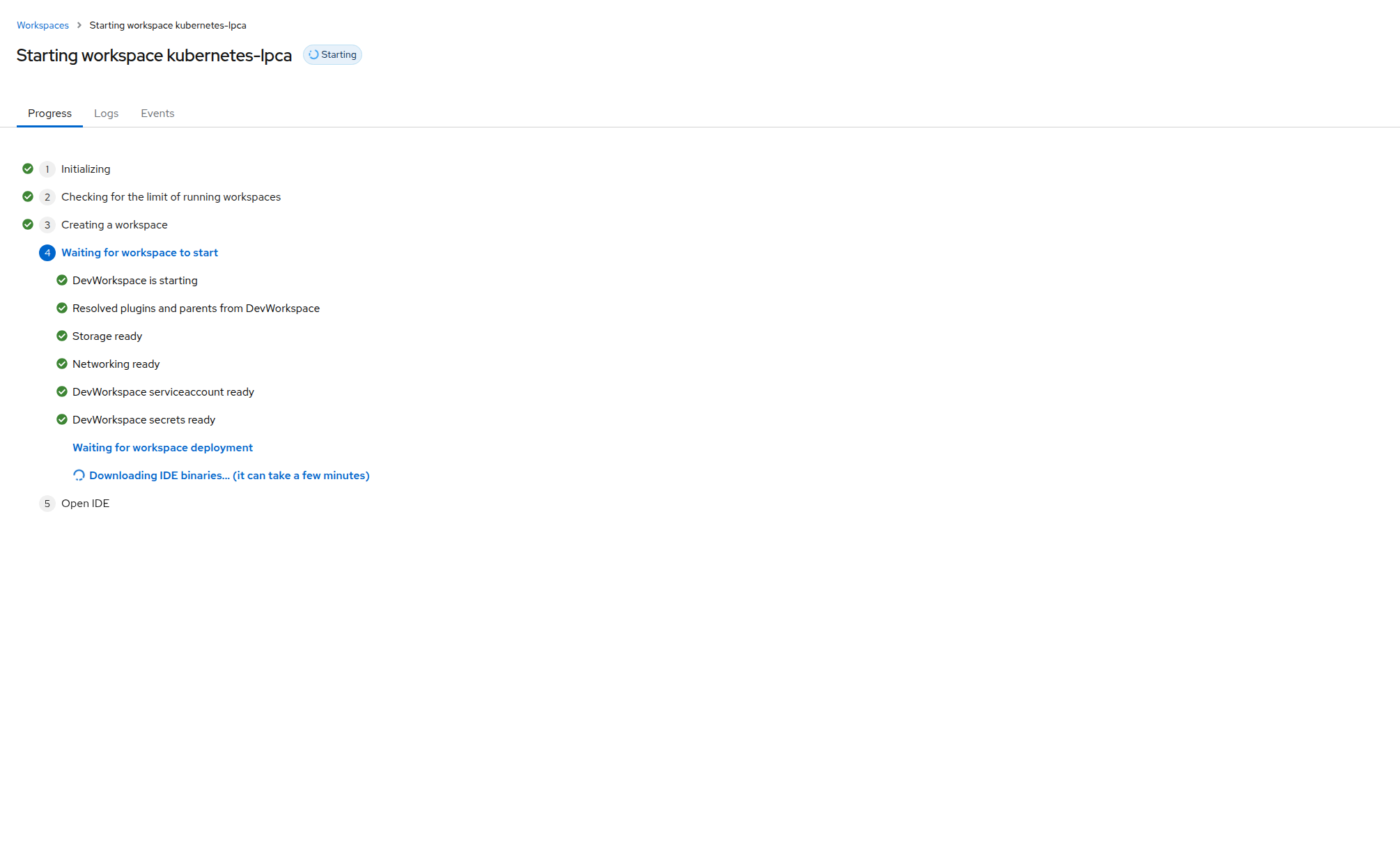Click the Open IDE step label

[85, 504]
